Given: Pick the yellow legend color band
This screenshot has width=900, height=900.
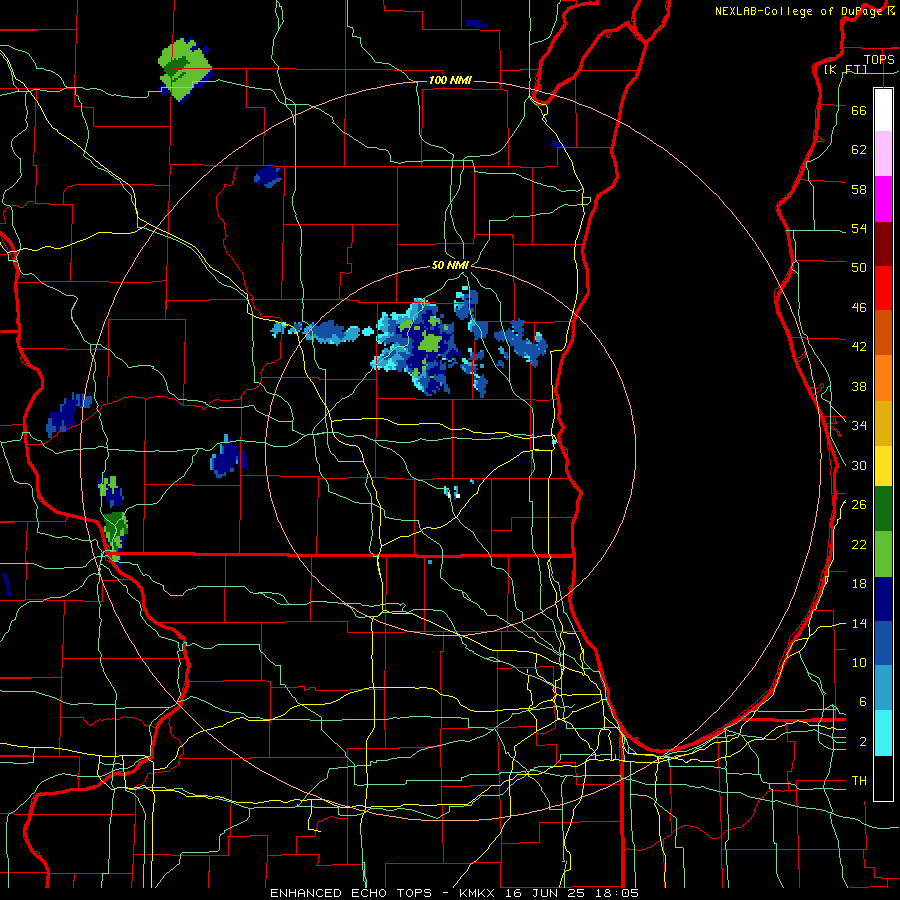Looking at the screenshot, I should [883, 466].
